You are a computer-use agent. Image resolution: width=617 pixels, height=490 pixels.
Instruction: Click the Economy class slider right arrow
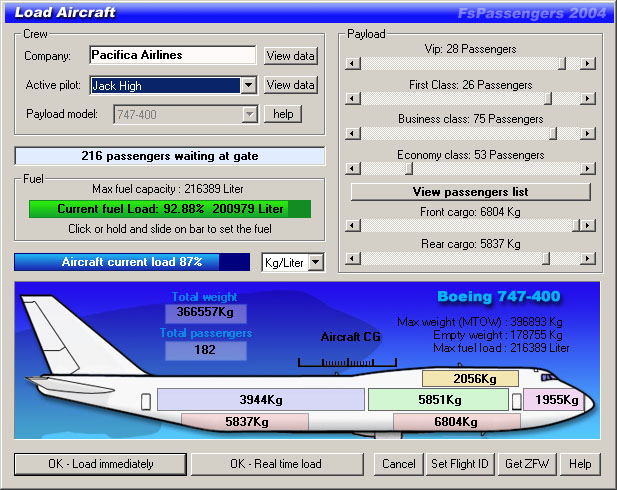point(588,168)
